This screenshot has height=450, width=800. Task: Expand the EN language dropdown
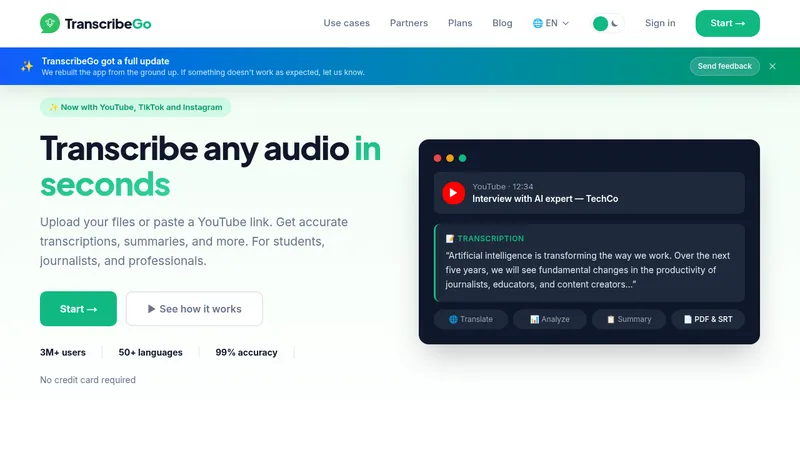coord(551,23)
